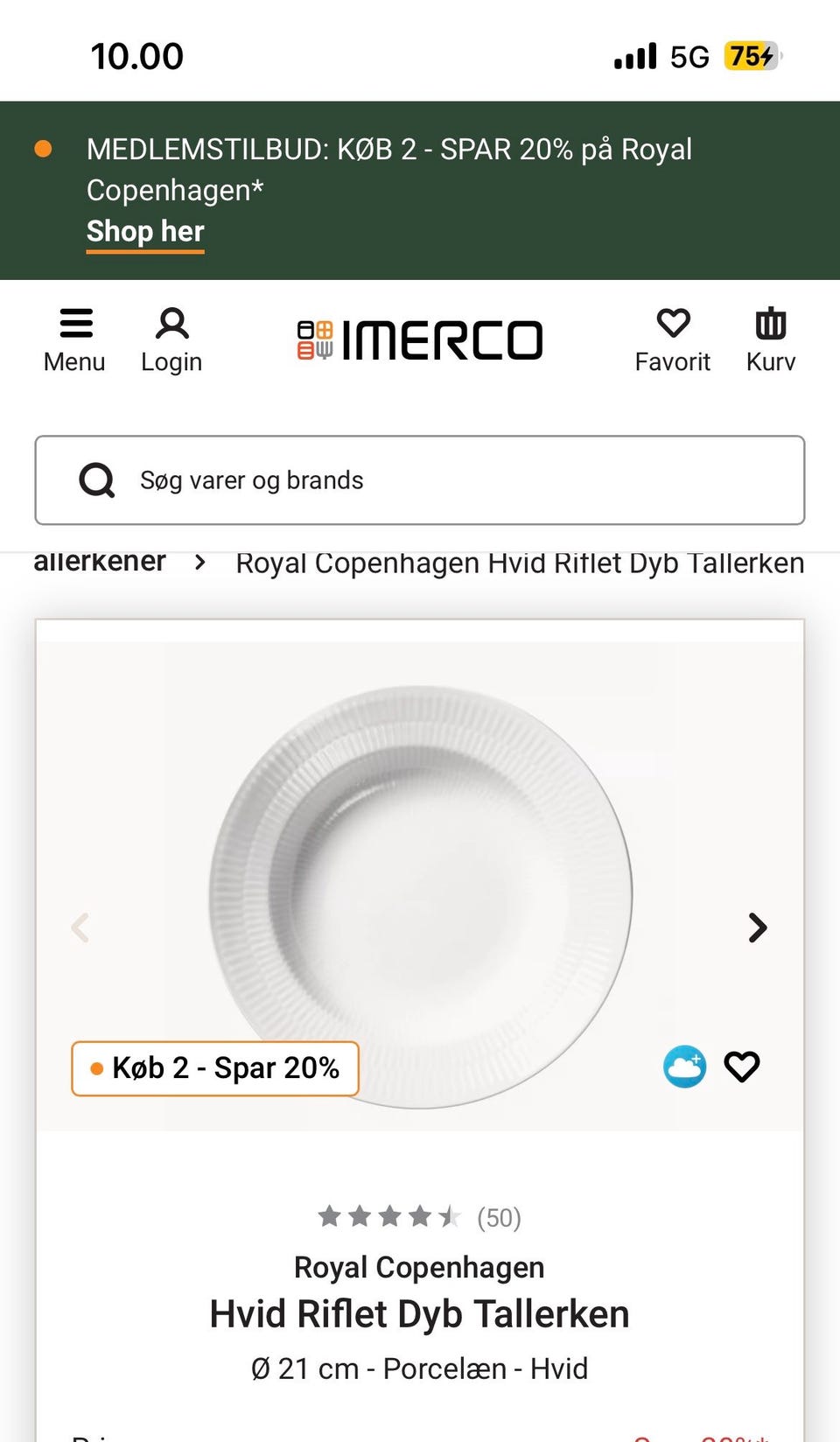Focus the 'Søg varer og brands' search field
This screenshot has height=1442, width=840.
(x=455, y=480)
